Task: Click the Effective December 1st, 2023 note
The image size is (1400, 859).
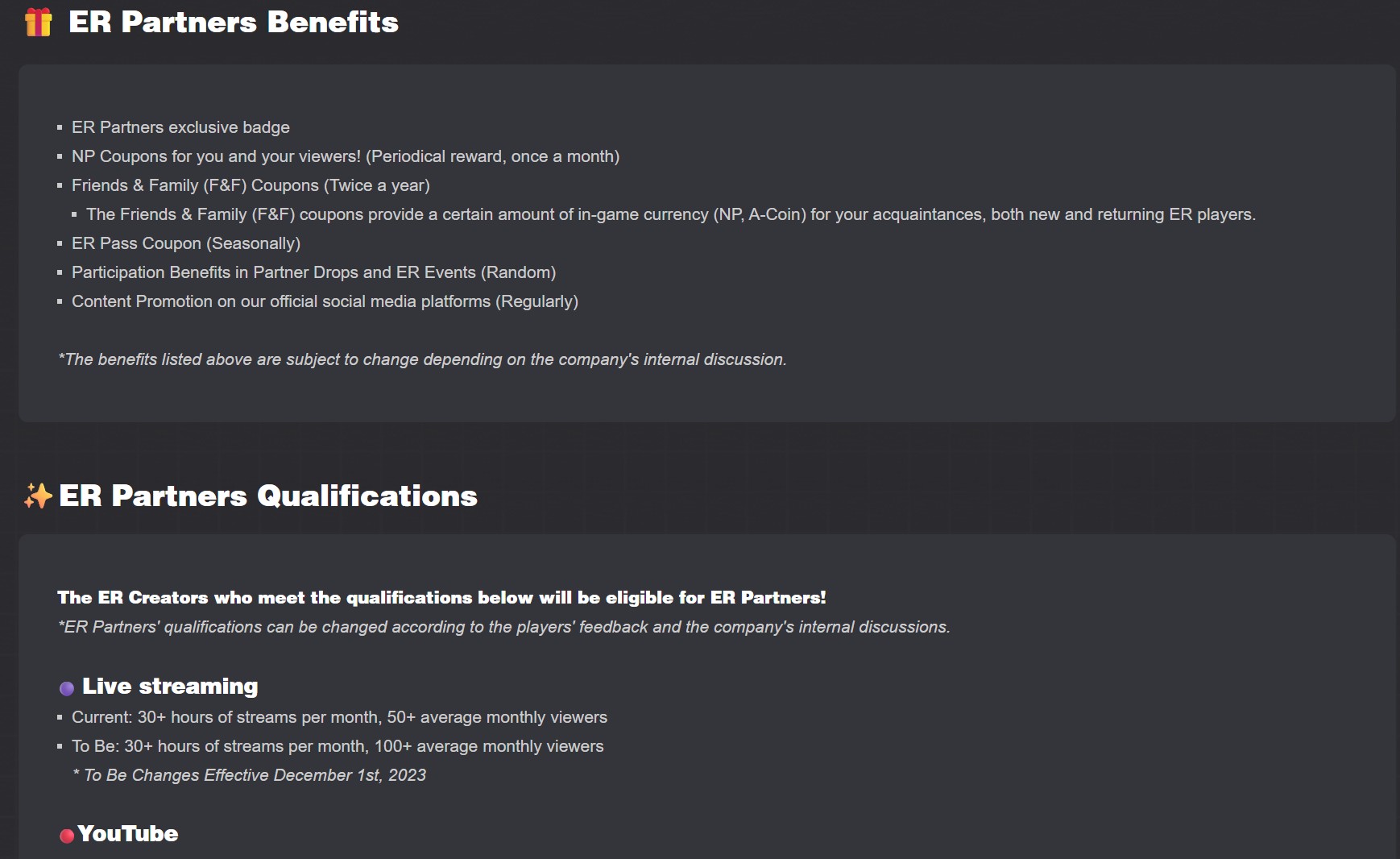Action: tap(250, 775)
